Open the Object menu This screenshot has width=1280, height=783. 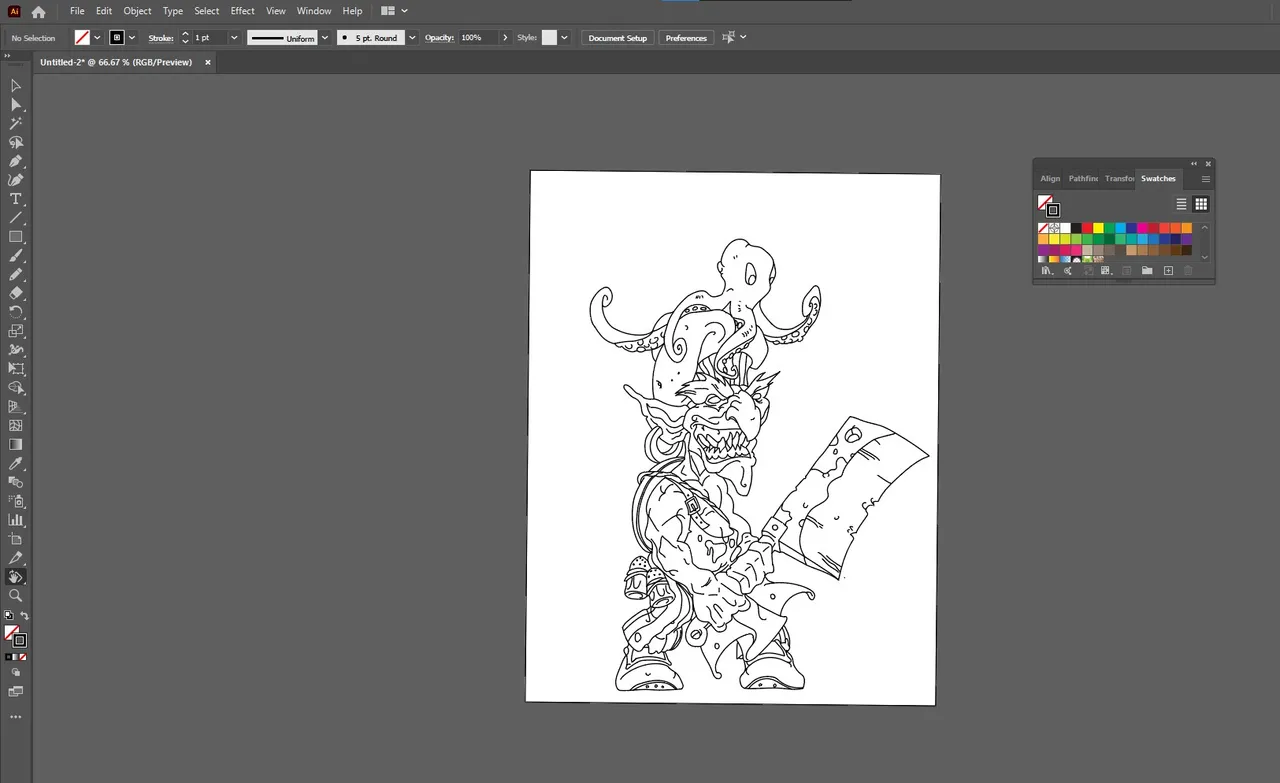click(x=138, y=11)
